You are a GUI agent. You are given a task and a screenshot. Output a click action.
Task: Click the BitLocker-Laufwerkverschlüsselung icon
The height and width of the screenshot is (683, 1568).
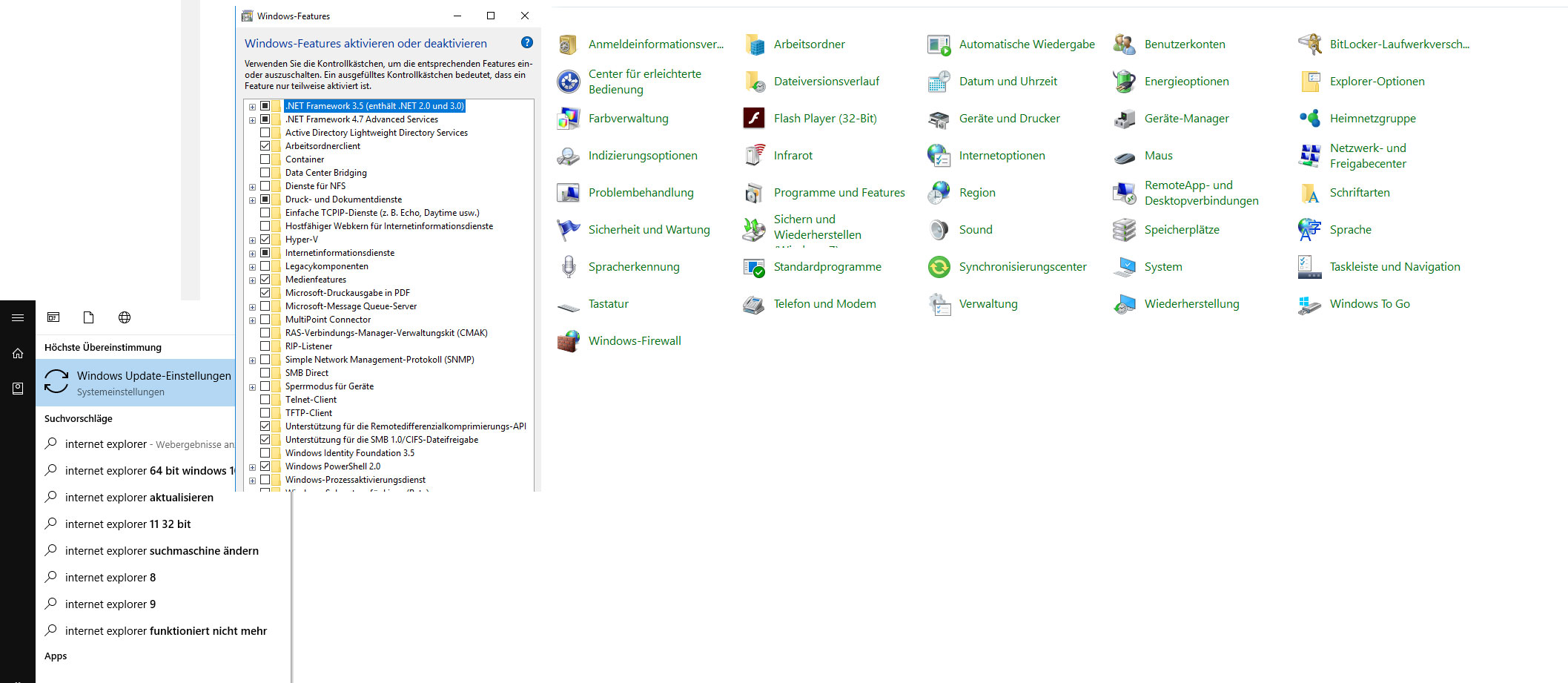coord(1310,44)
